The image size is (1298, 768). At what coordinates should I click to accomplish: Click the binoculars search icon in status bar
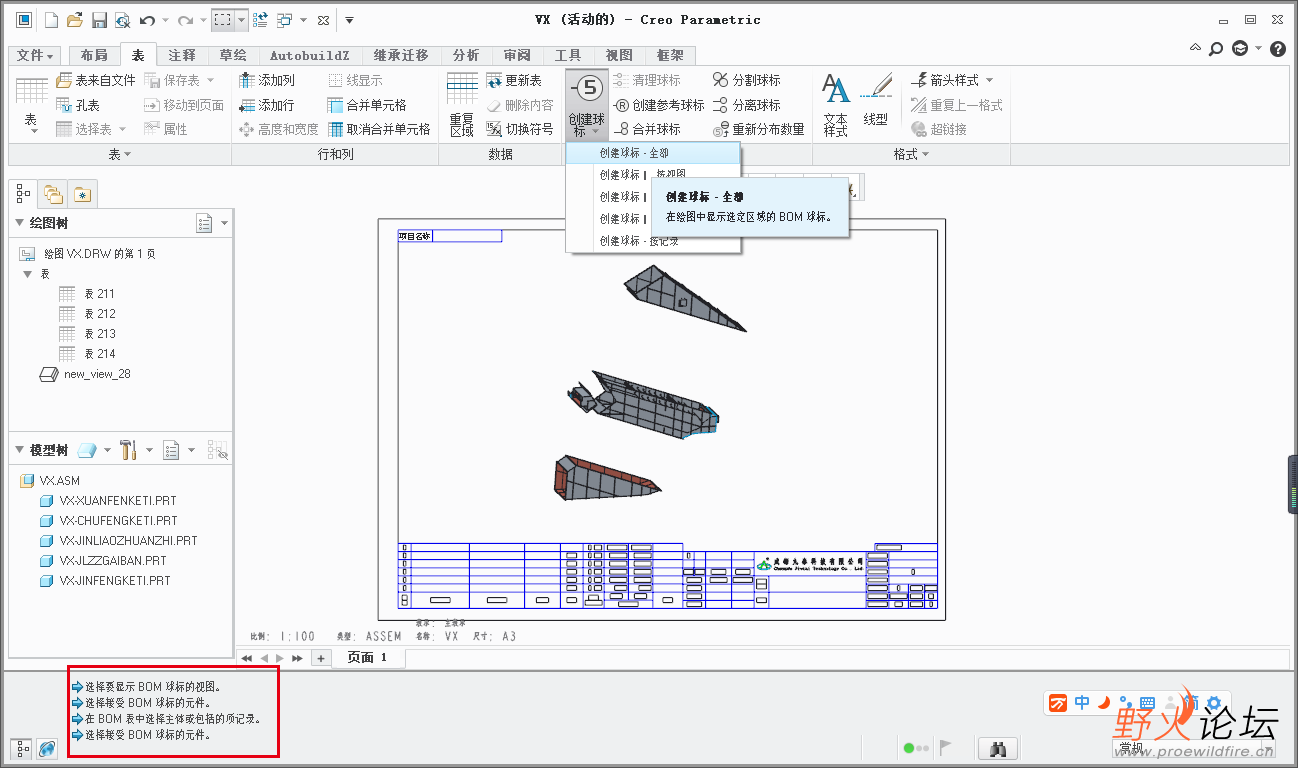click(996, 748)
